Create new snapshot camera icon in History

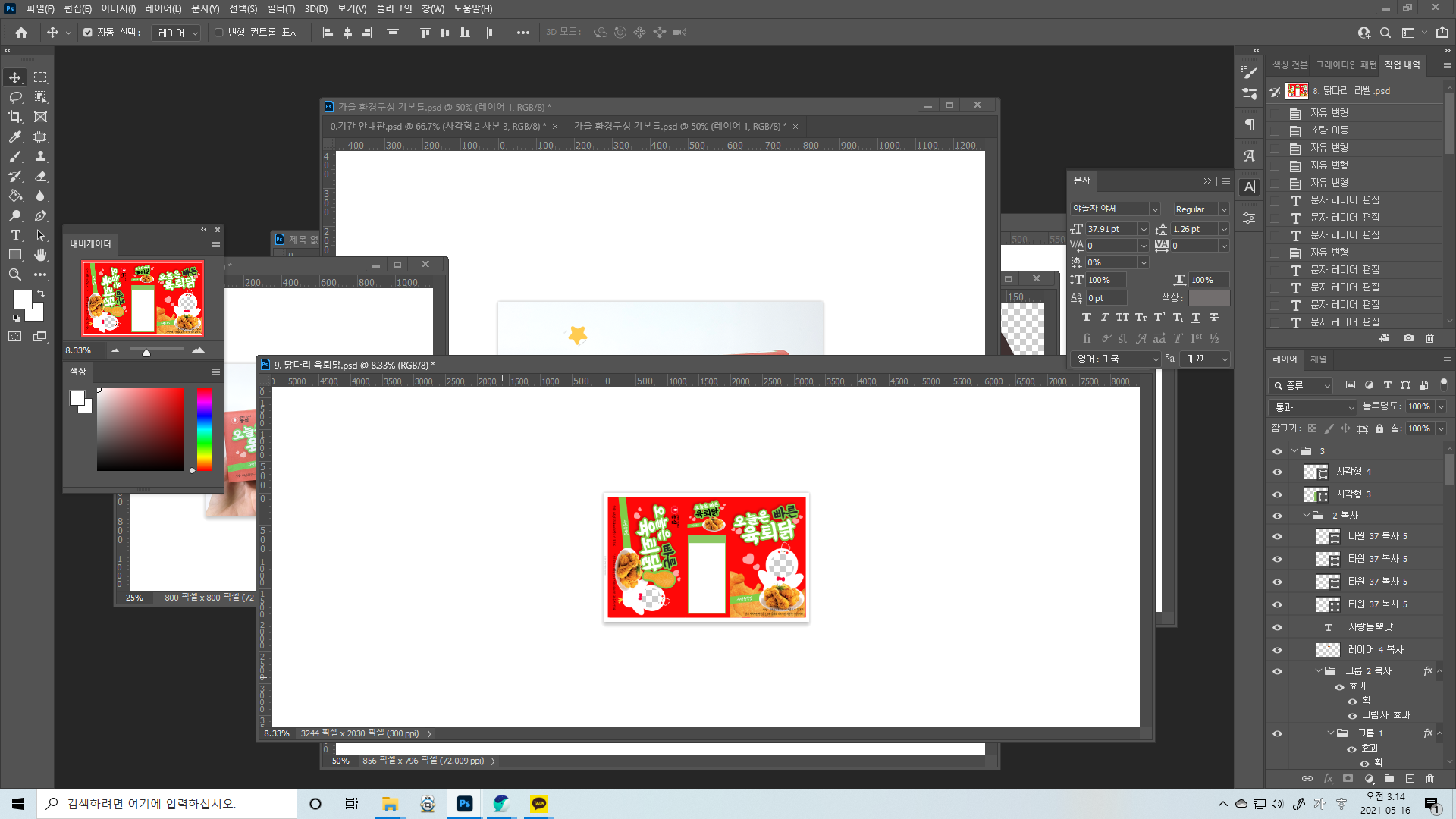pyautogui.click(x=1408, y=338)
